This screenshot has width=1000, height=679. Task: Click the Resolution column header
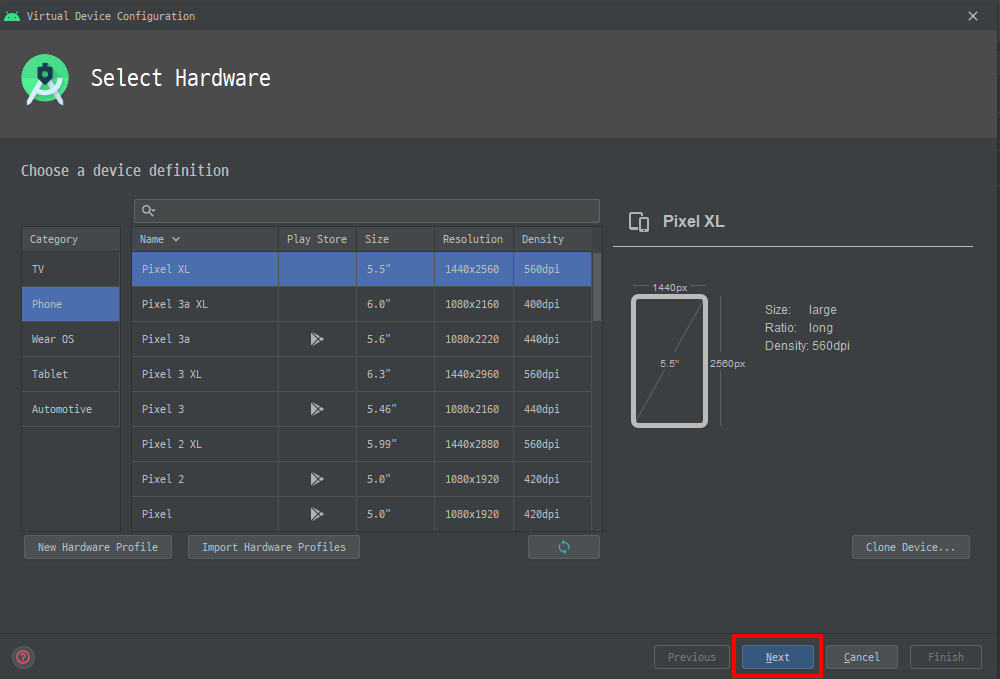point(473,239)
